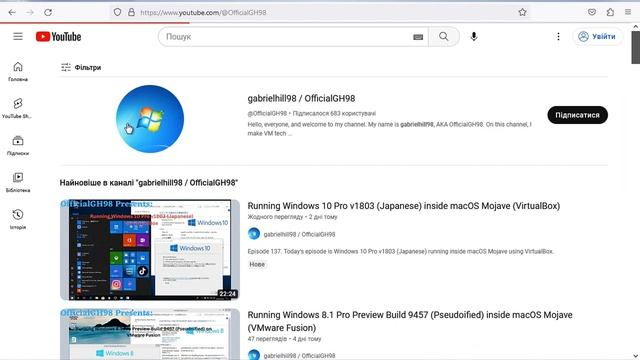
Task: Click channel avatar under Windows 8.1 video
Action: [x=254, y=355]
